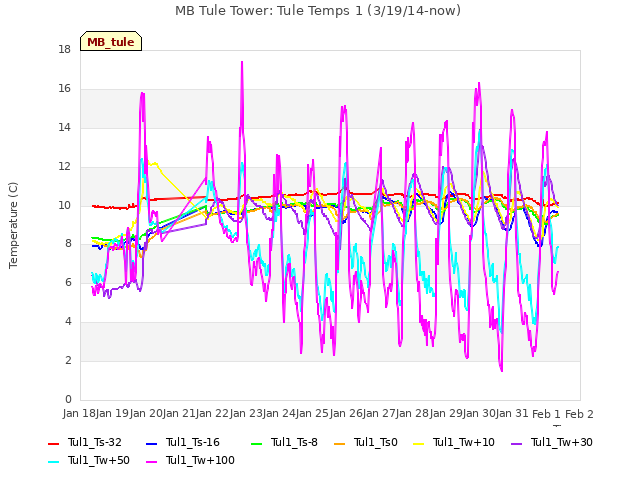Click the blue Tul1_Ts-16 legend swatch
Image resolution: width=640 pixels, height=480 pixels.
(151, 443)
